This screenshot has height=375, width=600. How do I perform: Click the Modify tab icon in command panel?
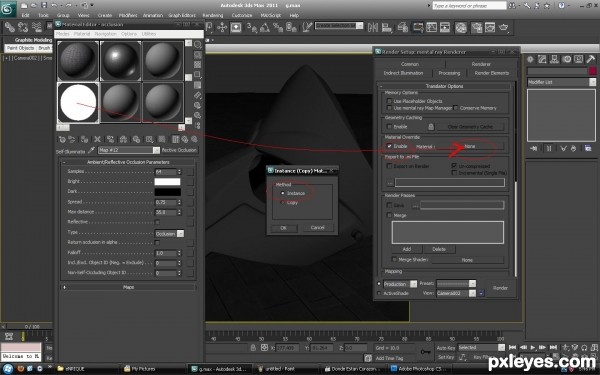542,59
